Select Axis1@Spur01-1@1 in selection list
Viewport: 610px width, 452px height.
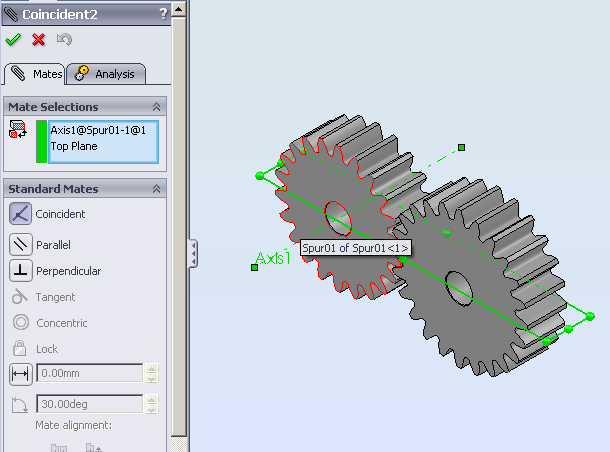coord(98,130)
